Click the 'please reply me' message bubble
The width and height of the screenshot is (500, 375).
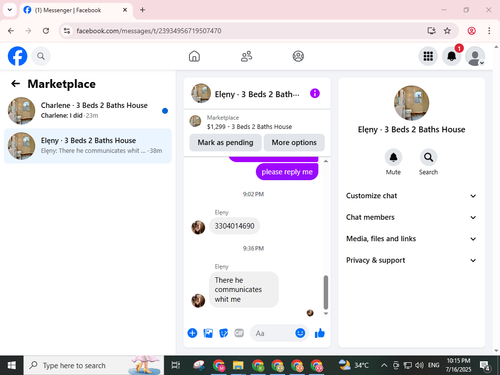[x=287, y=172]
